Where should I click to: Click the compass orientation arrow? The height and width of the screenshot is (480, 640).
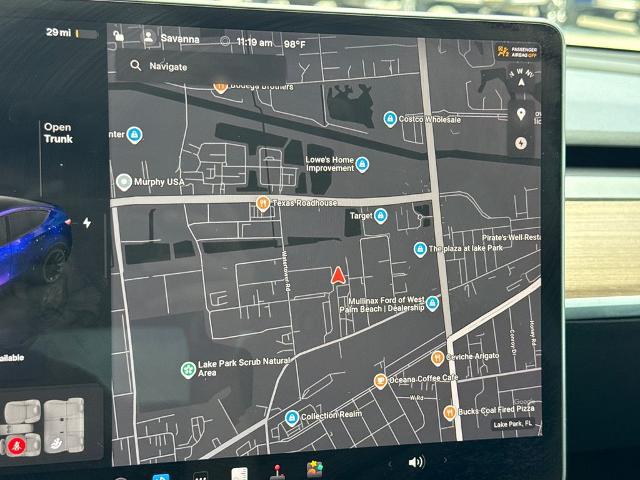pyautogui.click(x=521, y=82)
